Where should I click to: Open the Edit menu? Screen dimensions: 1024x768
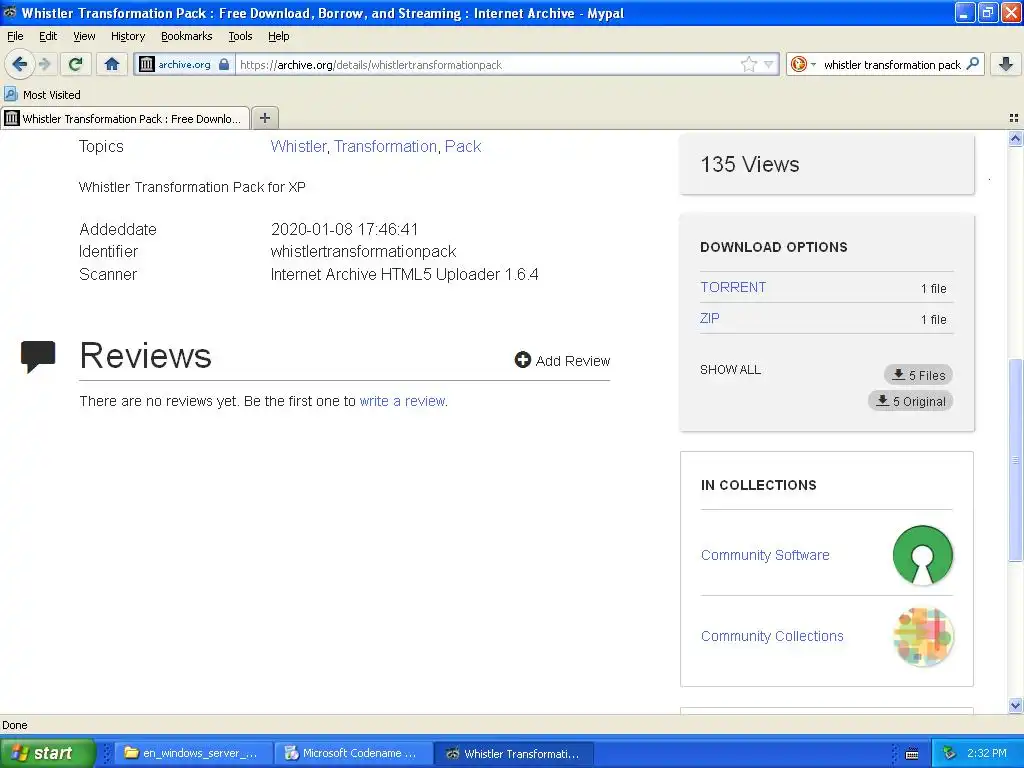pyautogui.click(x=48, y=36)
